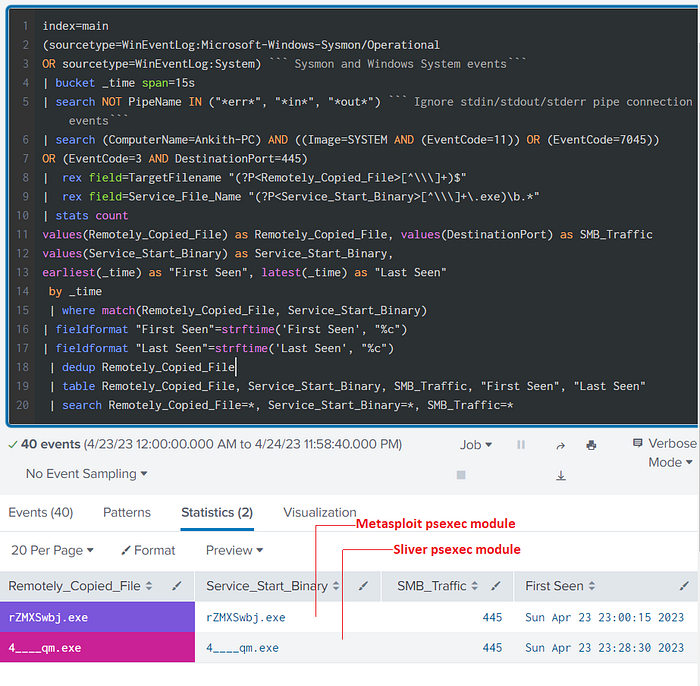The width and height of the screenshot is (700, 686).
Task: Edit Service_Start_Binary column format pencil
Action: [x=363, y=586]
